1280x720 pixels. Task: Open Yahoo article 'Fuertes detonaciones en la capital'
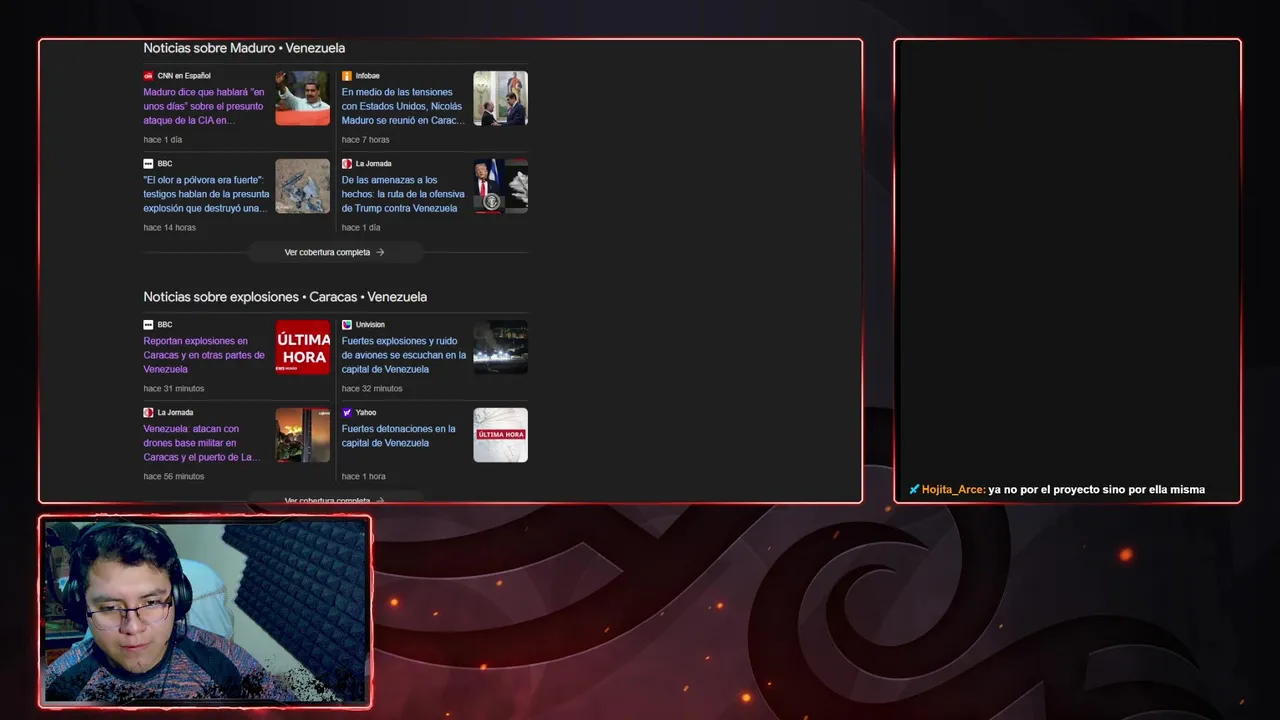[x=398, y=436]
